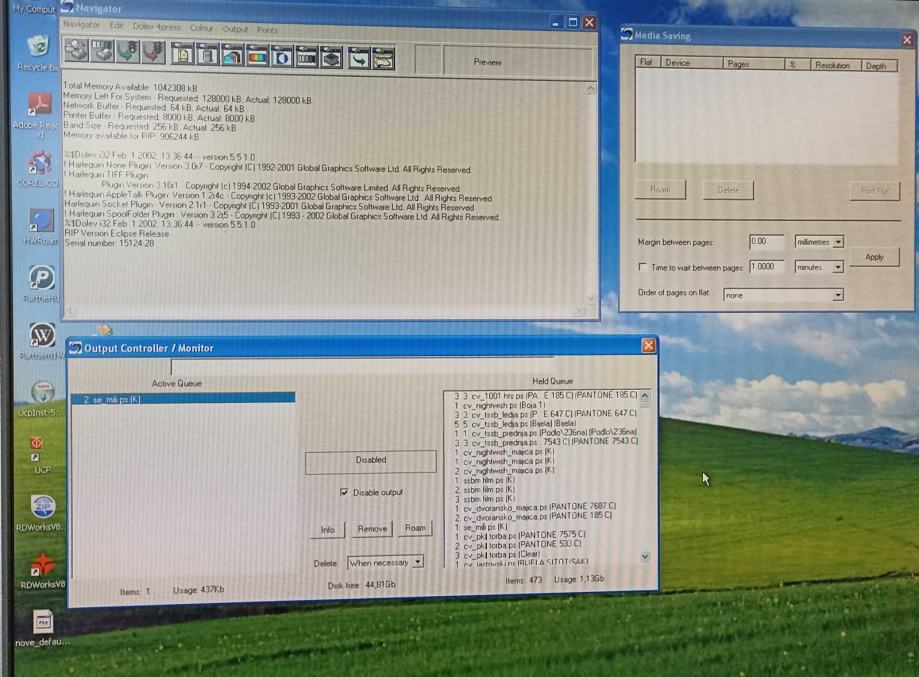Click the Resolution column header
Image resolution: width=919 pixels, height=677 pixels.
pyautogui.click(x=835, y=65)
